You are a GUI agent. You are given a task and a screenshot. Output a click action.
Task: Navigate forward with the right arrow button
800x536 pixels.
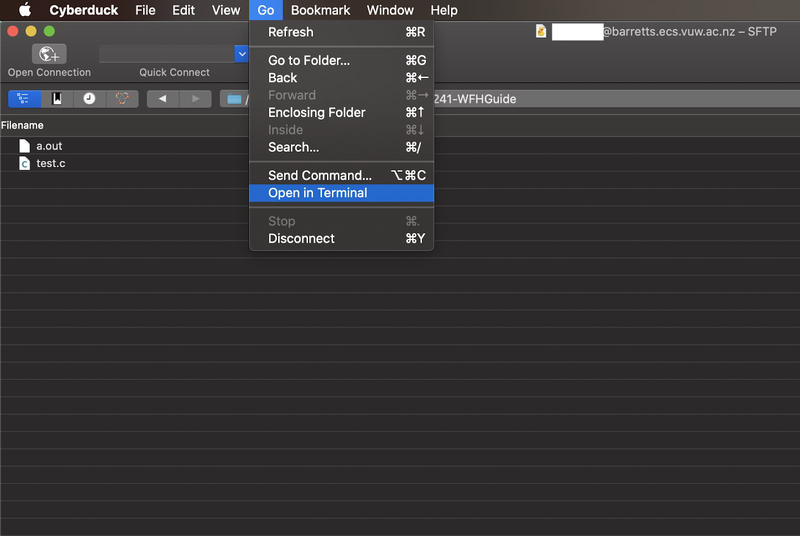195,98
